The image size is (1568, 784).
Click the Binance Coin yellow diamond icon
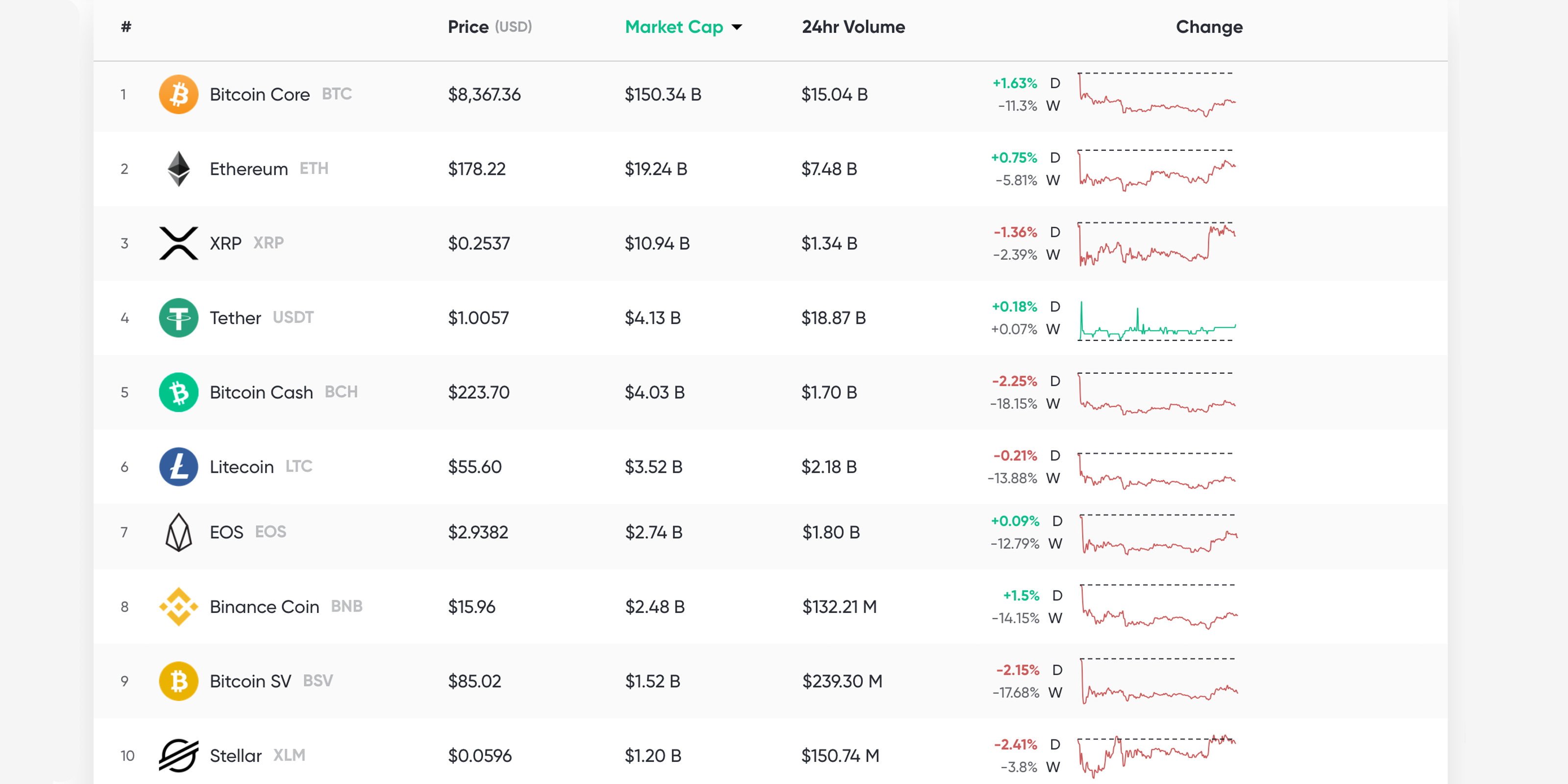178,606
